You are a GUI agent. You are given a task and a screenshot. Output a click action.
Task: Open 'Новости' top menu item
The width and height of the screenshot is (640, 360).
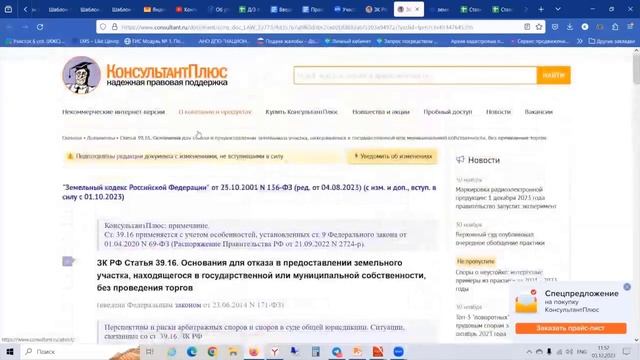(498, 112)
